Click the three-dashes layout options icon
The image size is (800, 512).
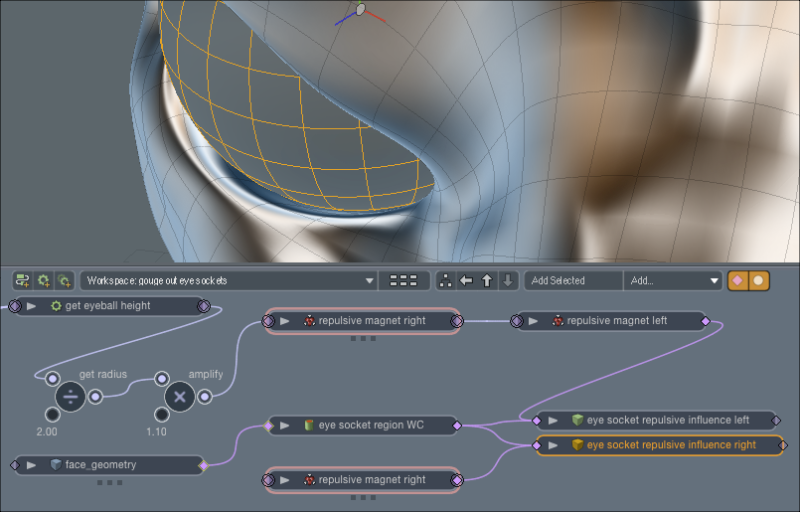click(403, 280)
